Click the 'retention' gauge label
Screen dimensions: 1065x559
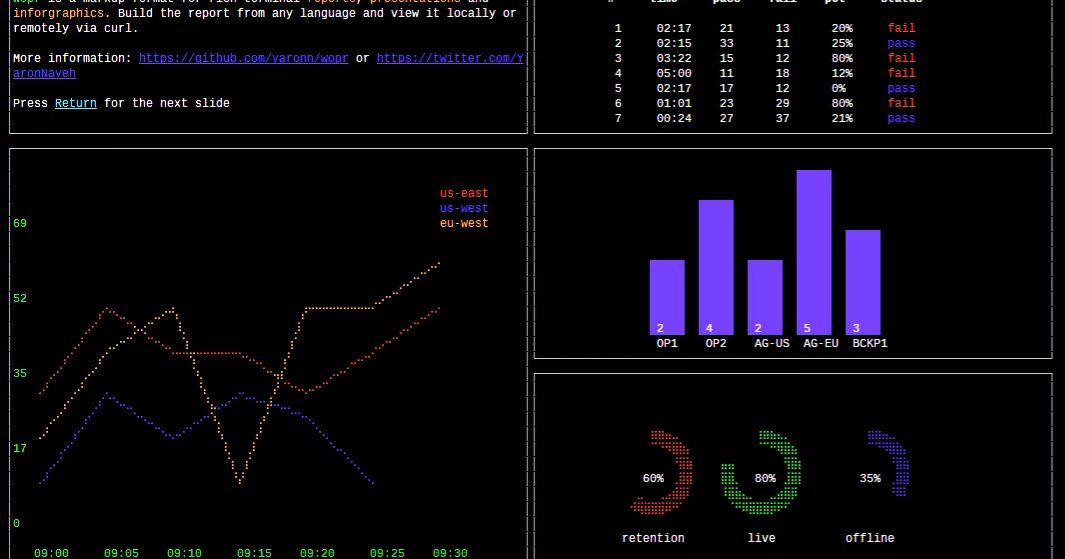(653, 538)
